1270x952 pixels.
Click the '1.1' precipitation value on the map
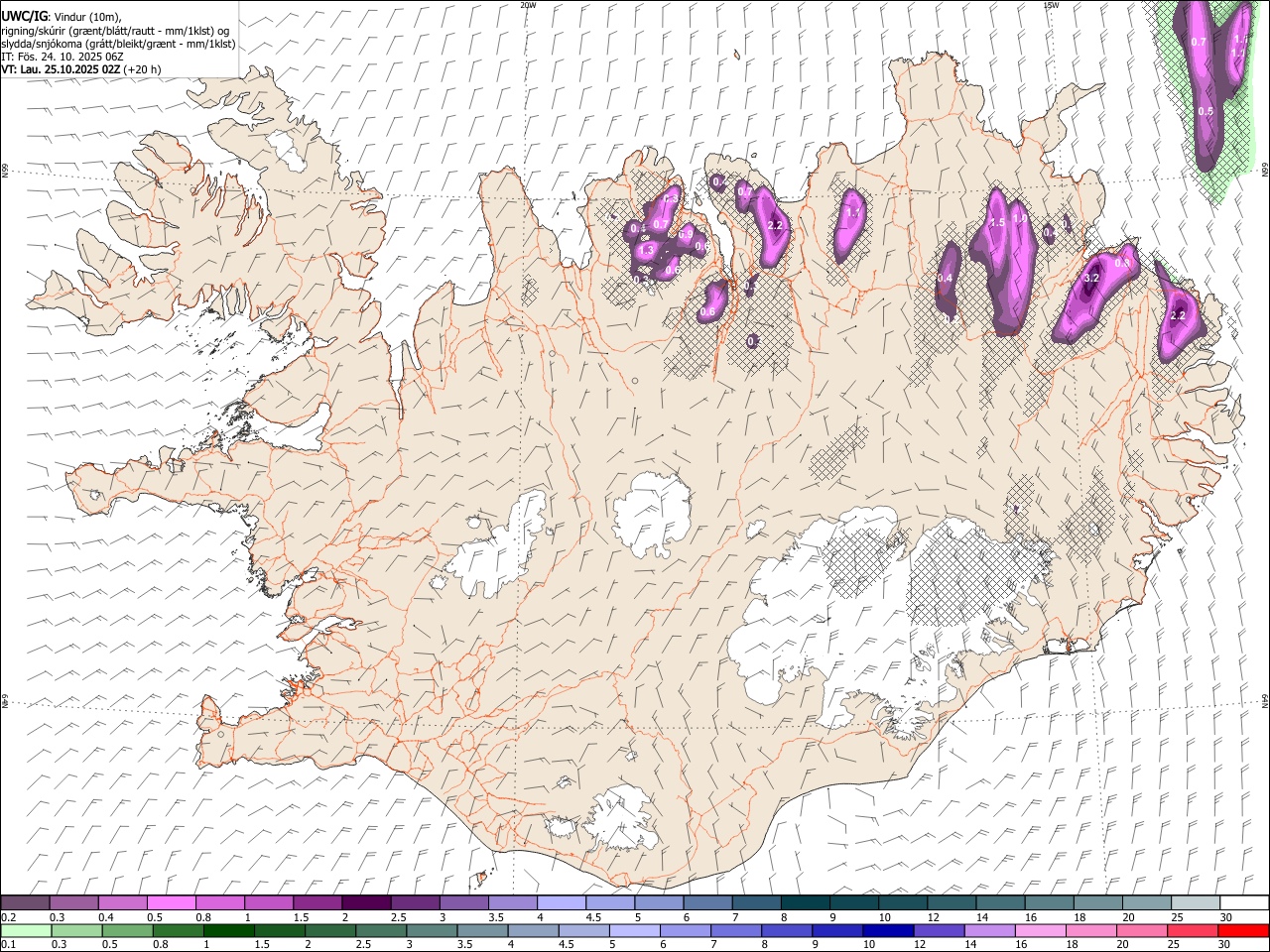(x=851, y=212)
